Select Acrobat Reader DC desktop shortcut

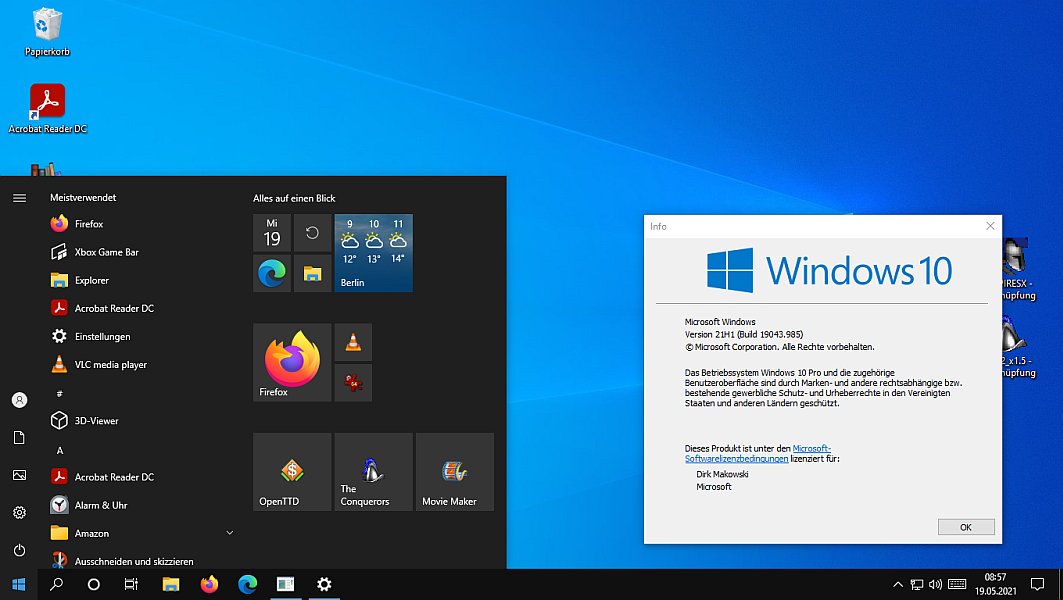click(47, 108)
